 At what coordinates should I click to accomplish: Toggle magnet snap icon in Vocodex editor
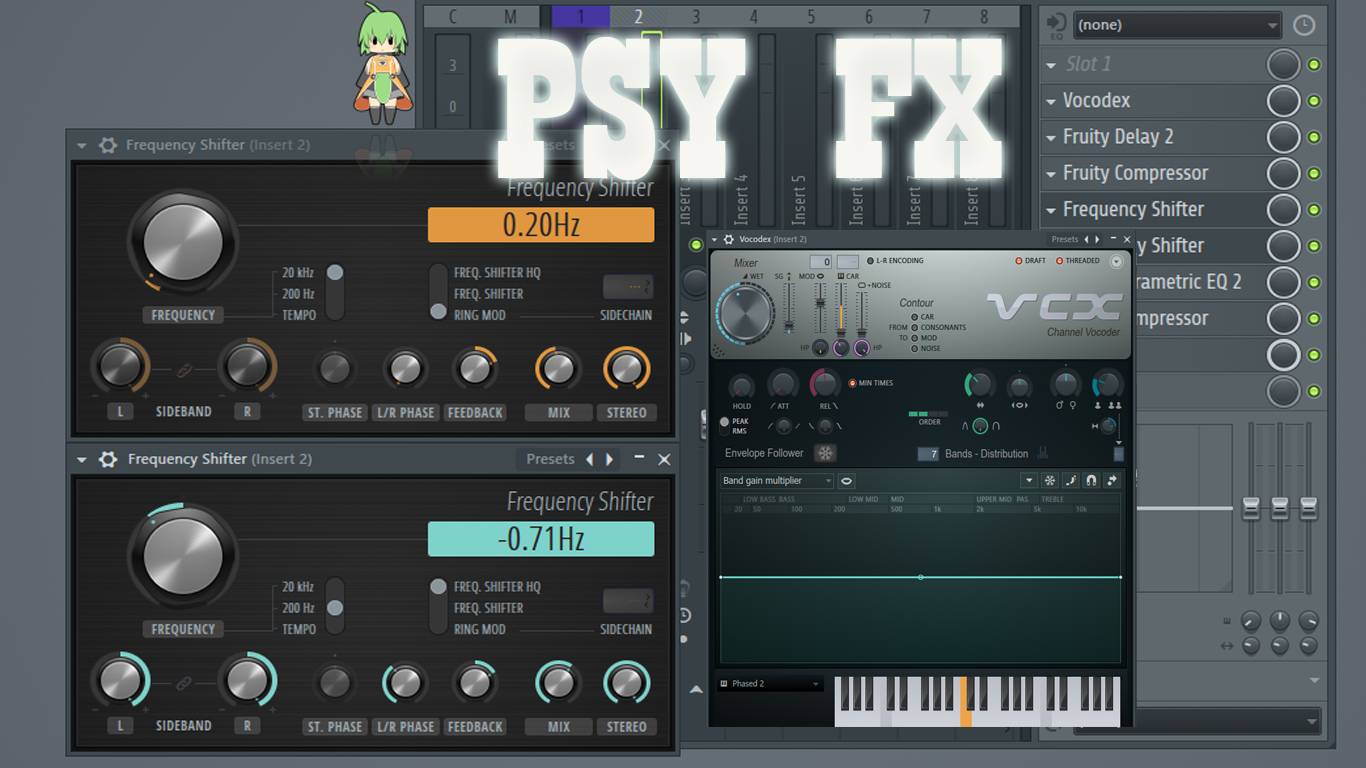[x=1091, y=481]
